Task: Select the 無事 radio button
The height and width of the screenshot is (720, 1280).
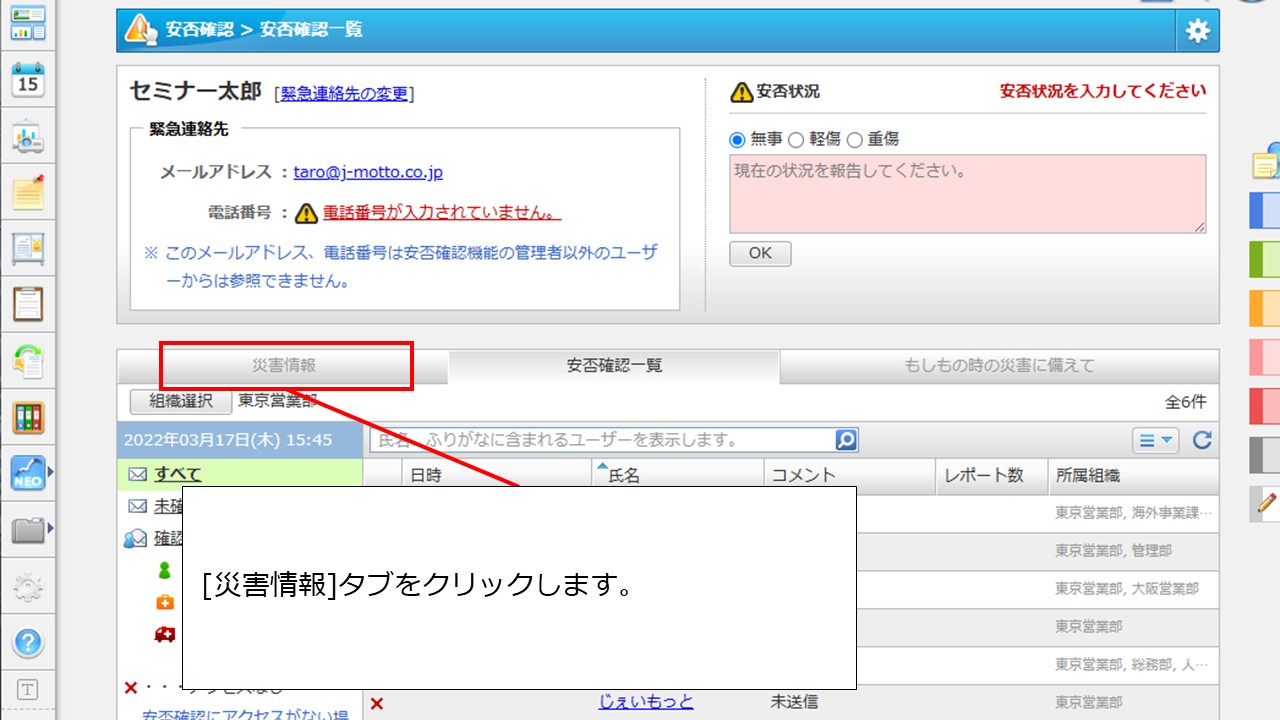Action: [738, 140]
